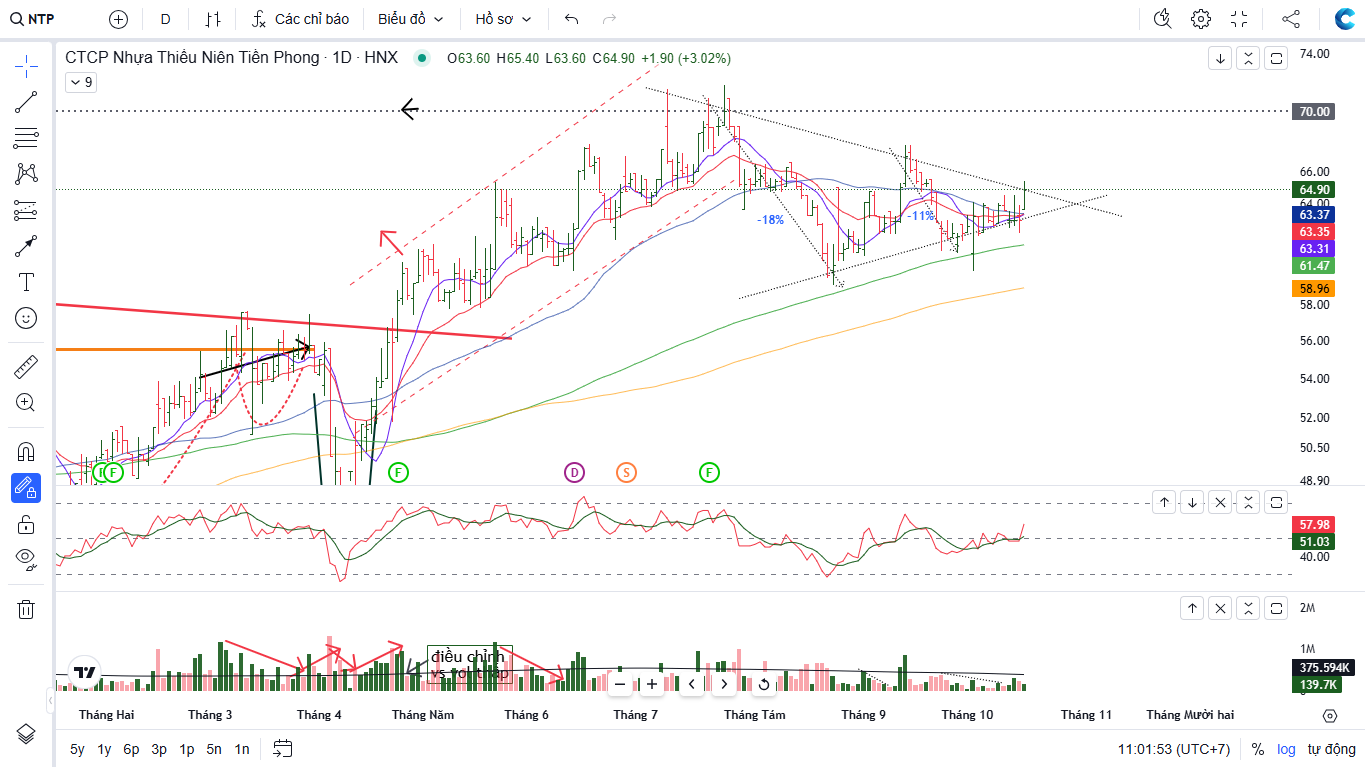Open the forecasting and position tools
The width and height of the screenshot is (1365, 767).
click(26, 210)
